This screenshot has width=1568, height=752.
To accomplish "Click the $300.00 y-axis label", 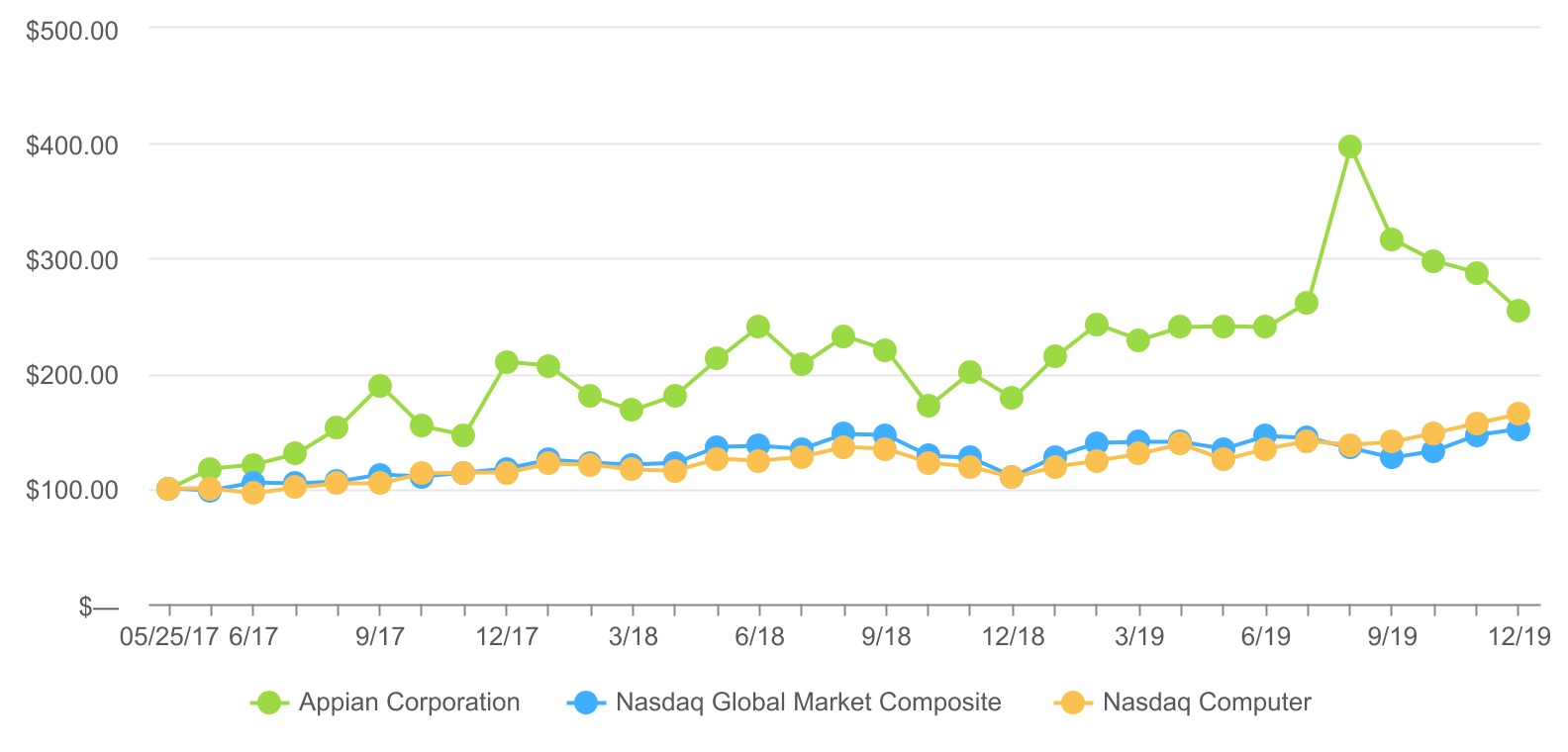I will 71,260.
